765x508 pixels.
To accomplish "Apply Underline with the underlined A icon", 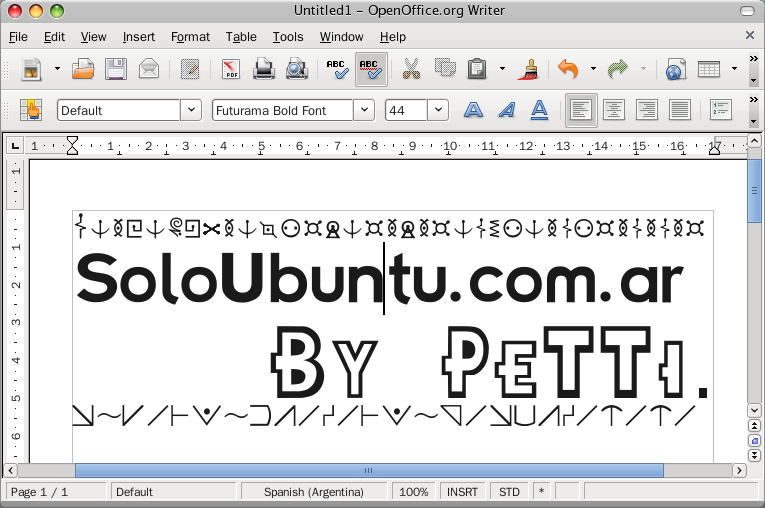I will pos(539,110).
